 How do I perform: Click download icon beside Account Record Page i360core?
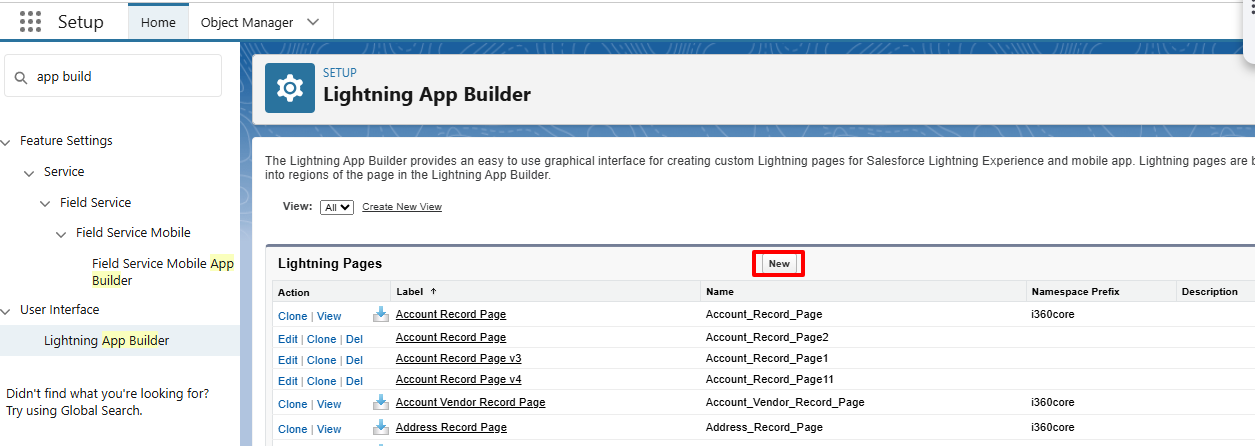point(381,314)
